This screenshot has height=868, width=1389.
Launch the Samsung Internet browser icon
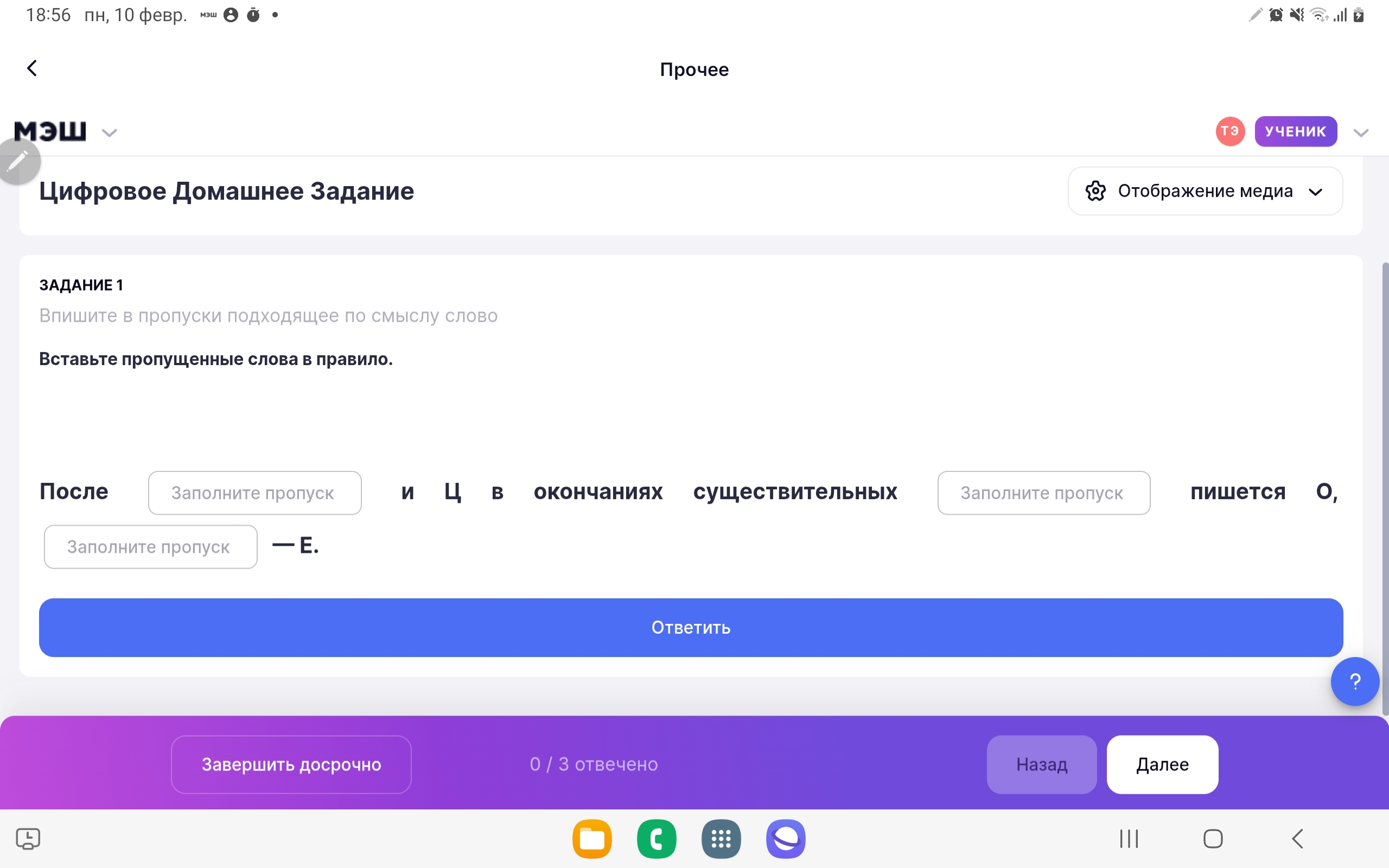point(785,839)
